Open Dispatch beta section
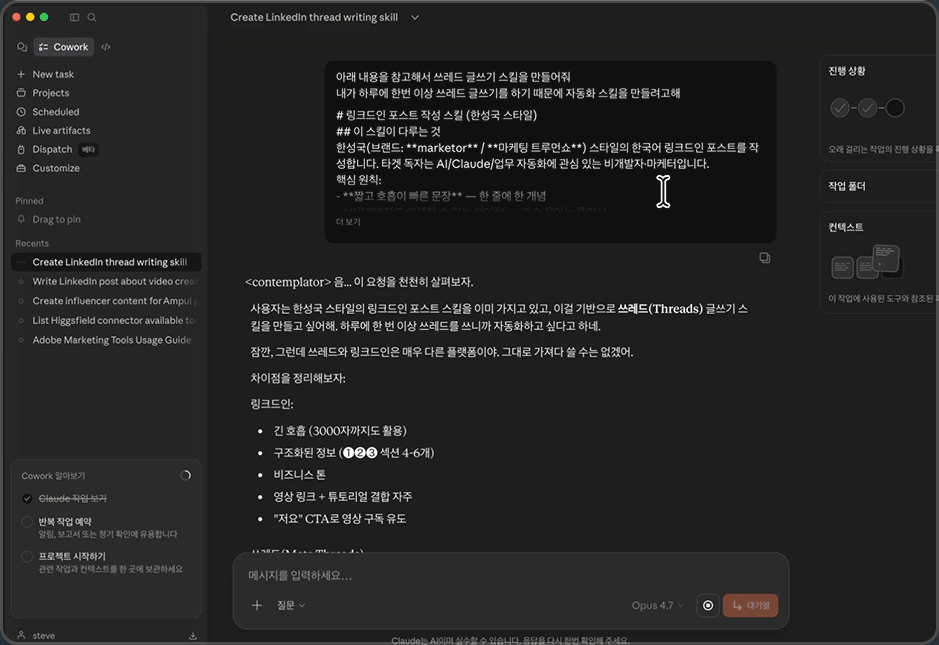This screenshot has height=645, width=939. point(55,149)
